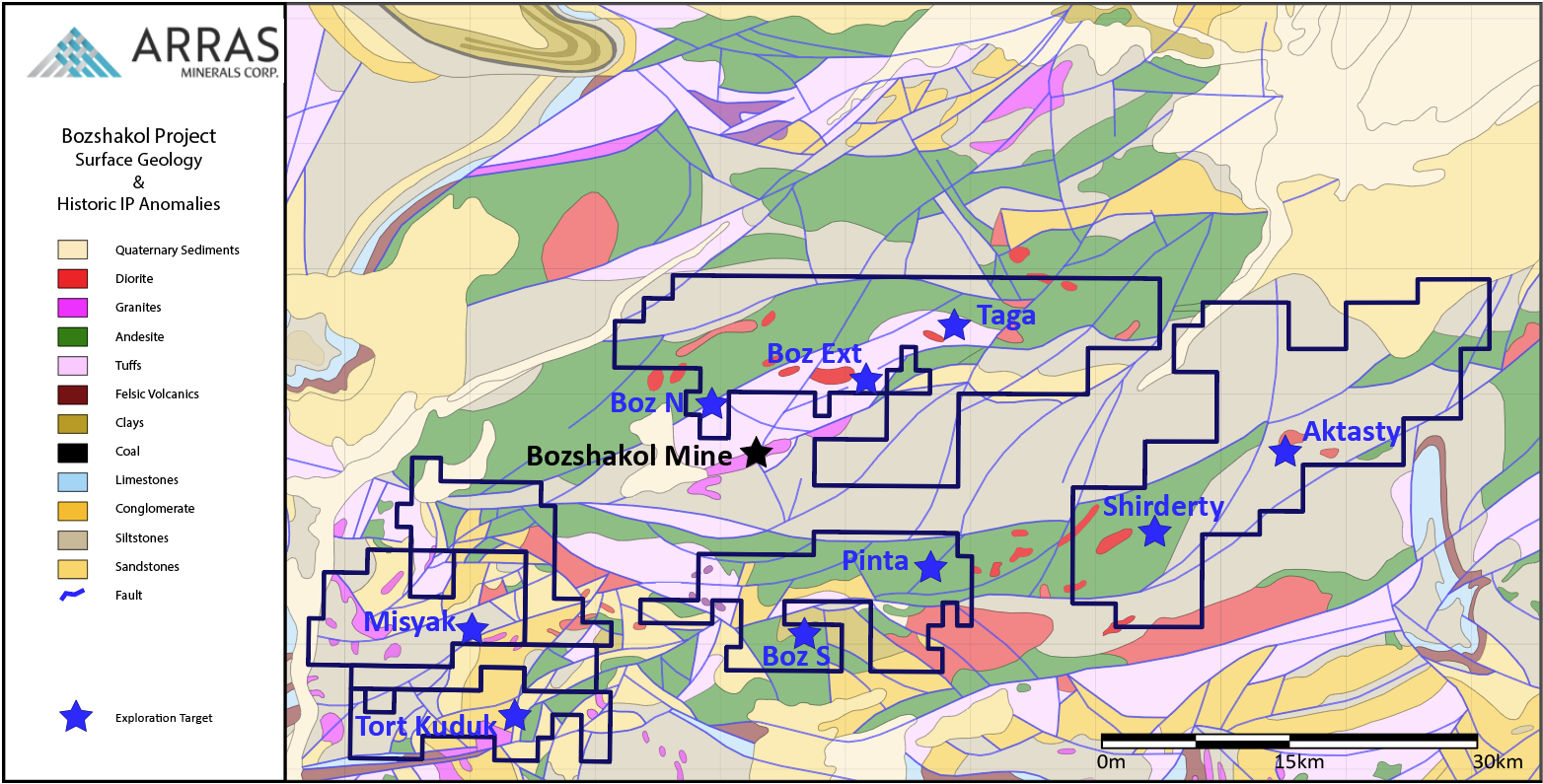Click the map scale bar
The width and height of the screenshot is (1543, 784).
click(1289, 742)
